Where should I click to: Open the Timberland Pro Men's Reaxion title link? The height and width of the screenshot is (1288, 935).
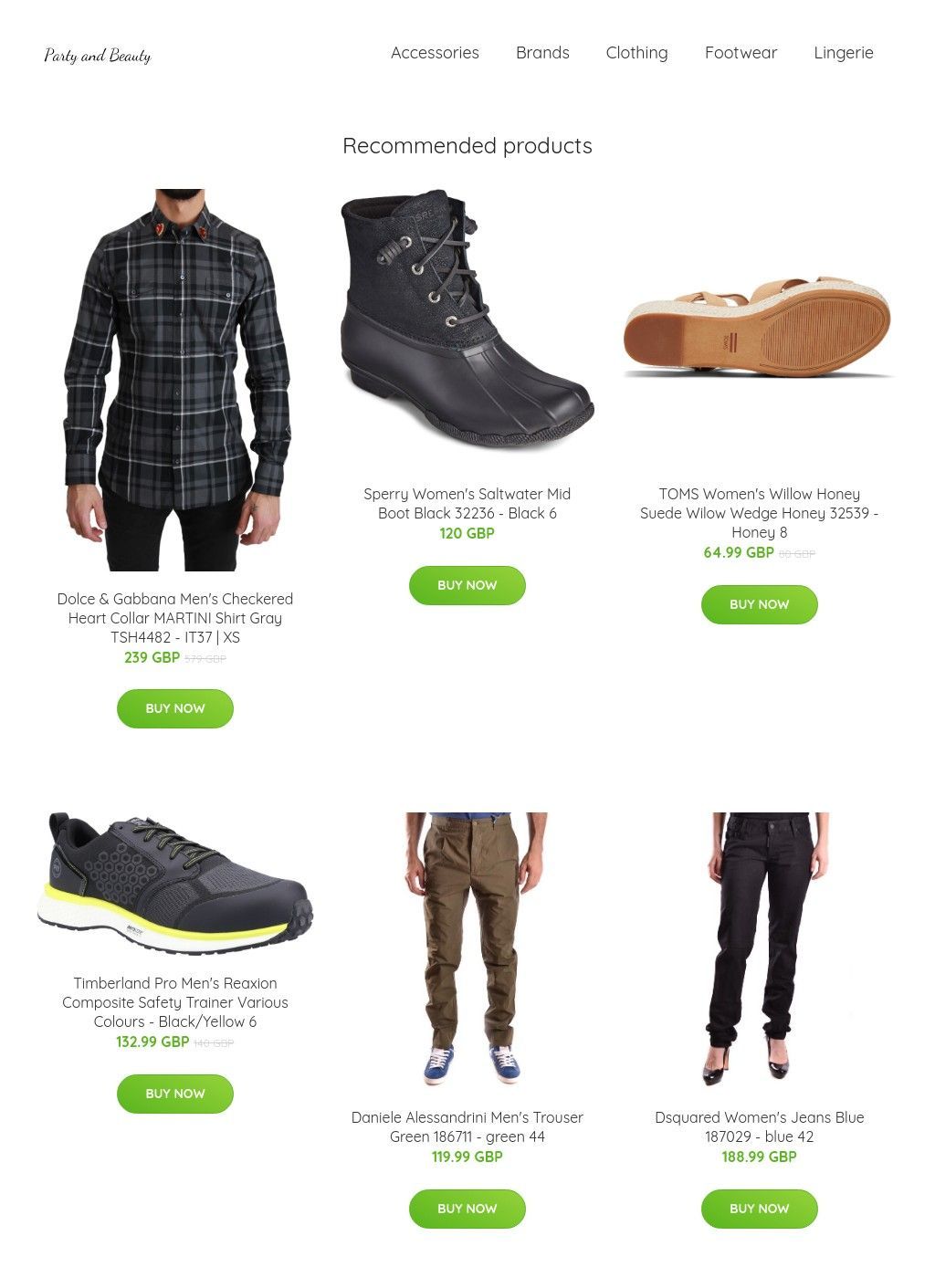(x=175, y=1002)
